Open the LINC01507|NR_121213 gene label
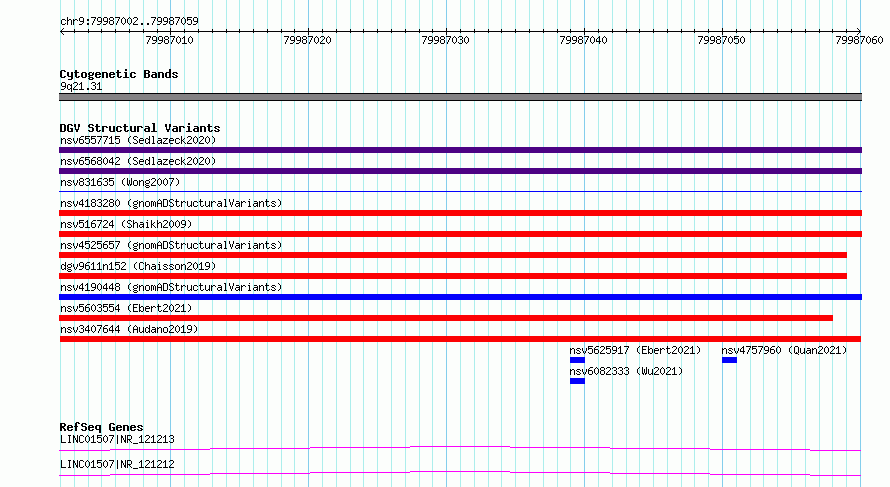The width and height of the screenshot is (890, 487). click(117, 439)
